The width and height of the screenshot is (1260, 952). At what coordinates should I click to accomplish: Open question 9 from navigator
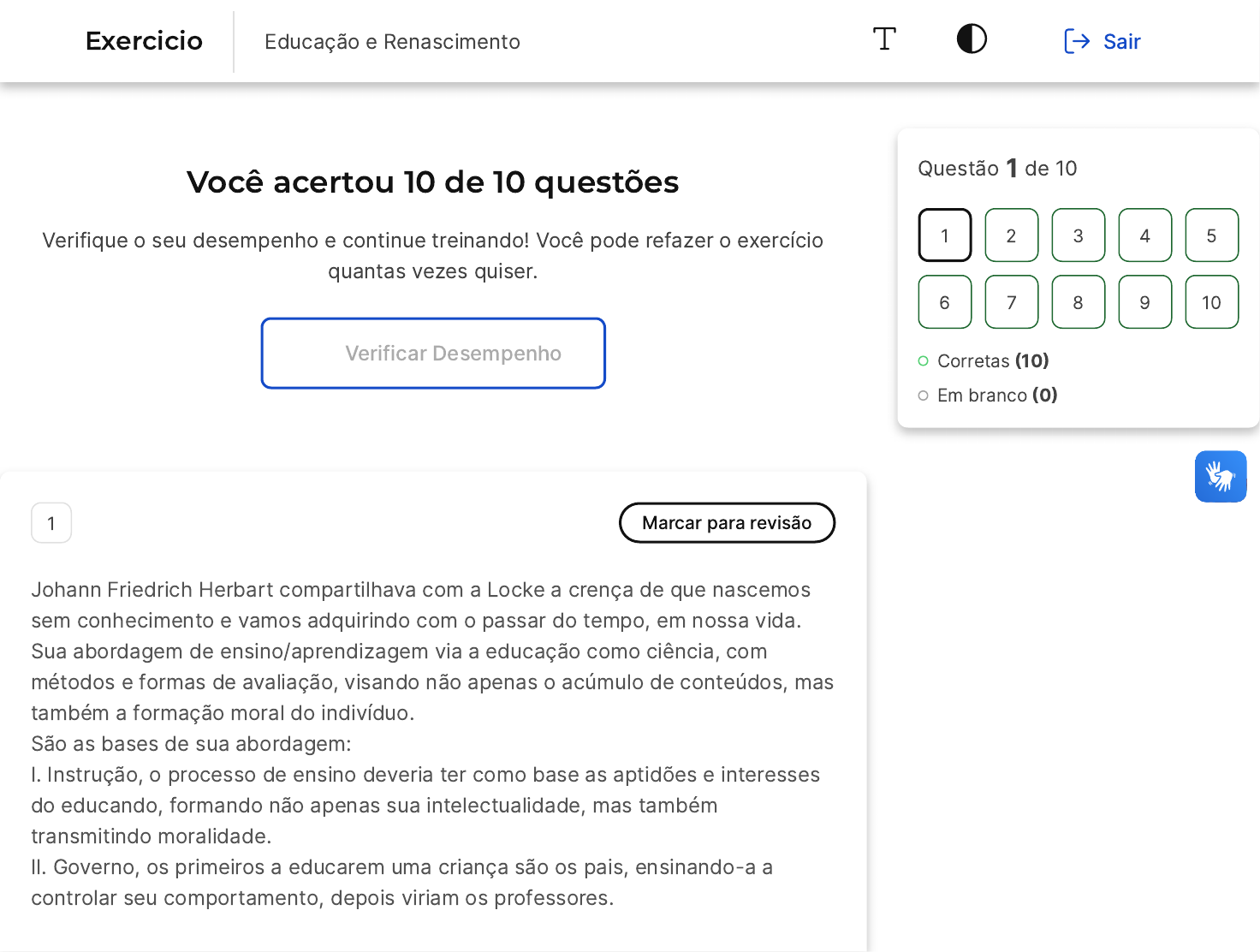1144,302
